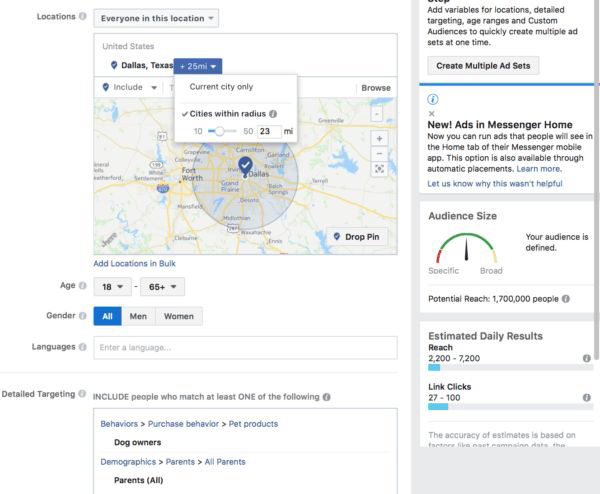Click the Dallas pin marker on map

(x=245, y=166)
